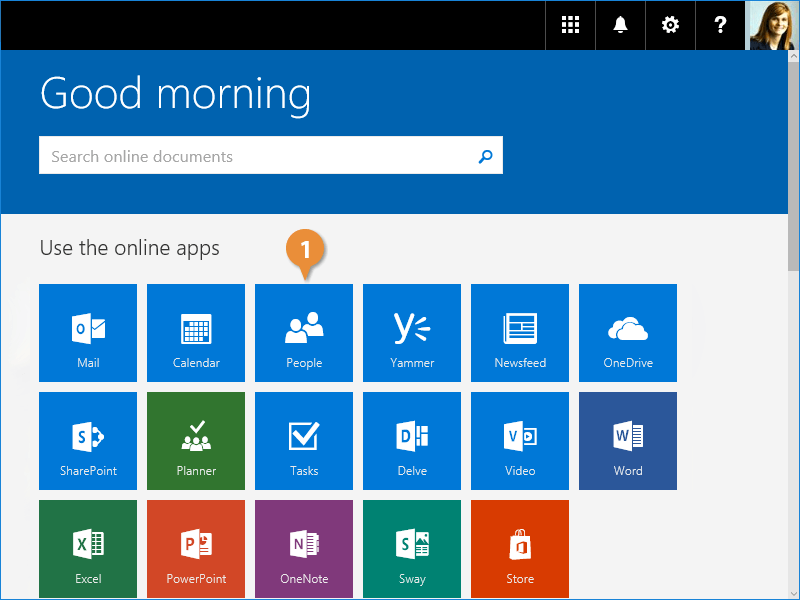Launch Word Online tile

click(x=628, y=441)
